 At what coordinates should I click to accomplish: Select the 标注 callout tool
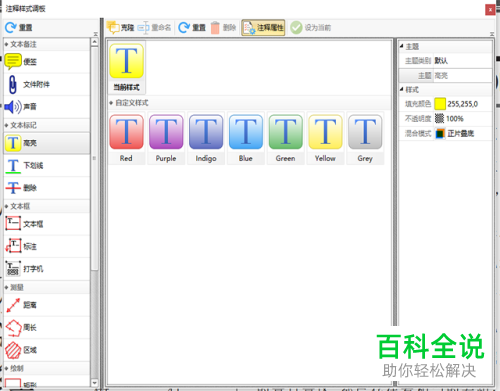(x=47, y=246)
